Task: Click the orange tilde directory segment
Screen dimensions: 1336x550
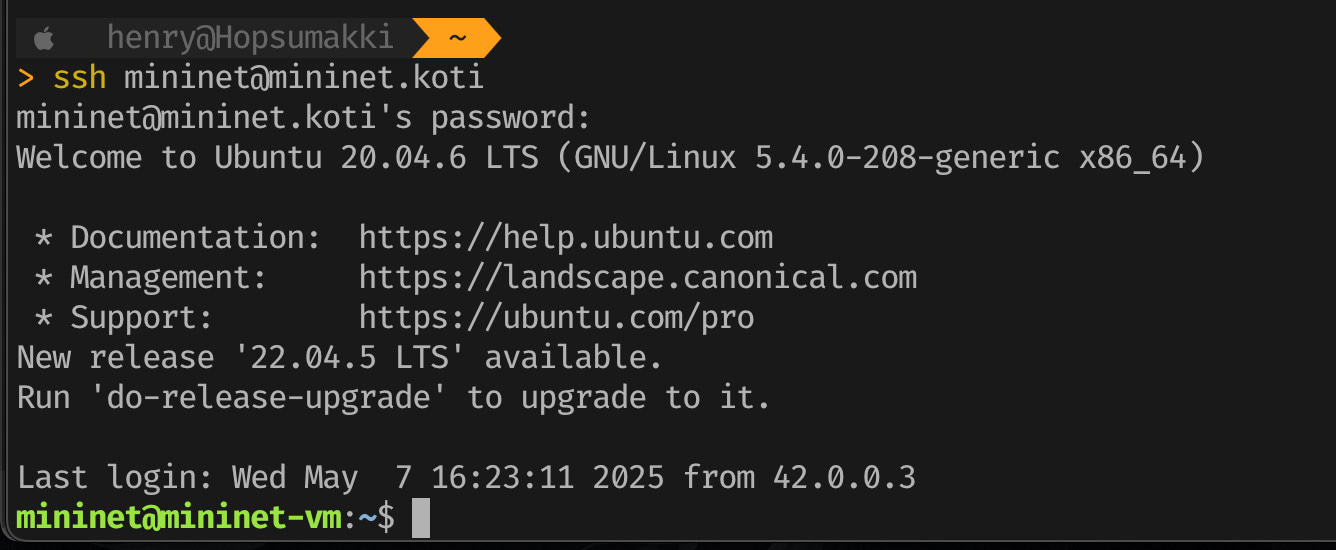Action: click(x=457, y=39)
